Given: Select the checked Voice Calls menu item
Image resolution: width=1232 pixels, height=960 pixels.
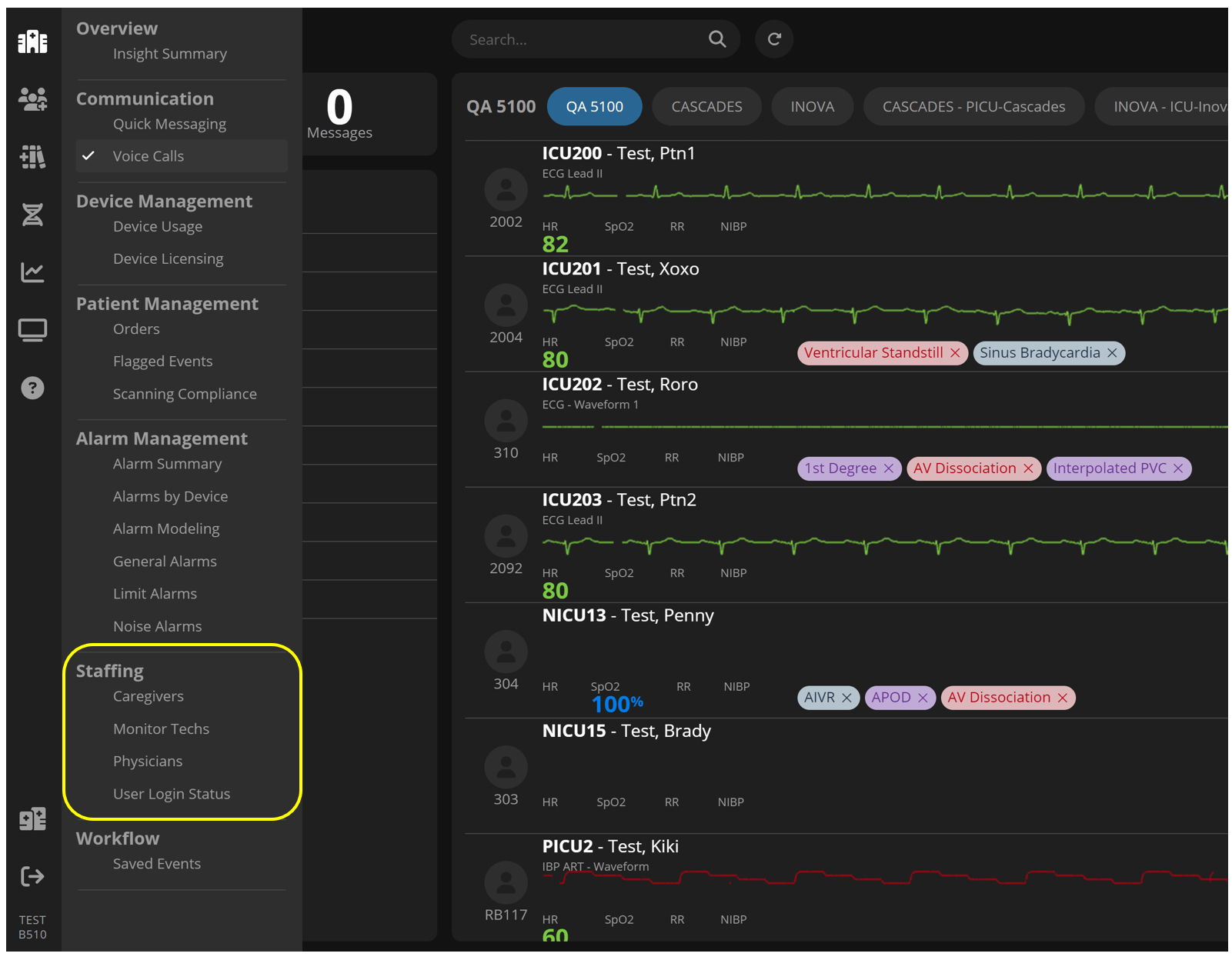Looking at the screenshot, I should pos(149,156).
